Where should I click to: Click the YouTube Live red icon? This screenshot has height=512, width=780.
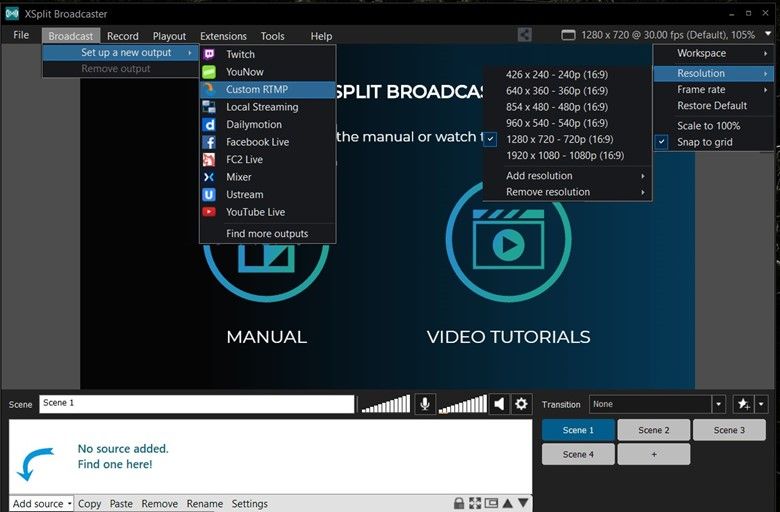(x=209, y=212)
